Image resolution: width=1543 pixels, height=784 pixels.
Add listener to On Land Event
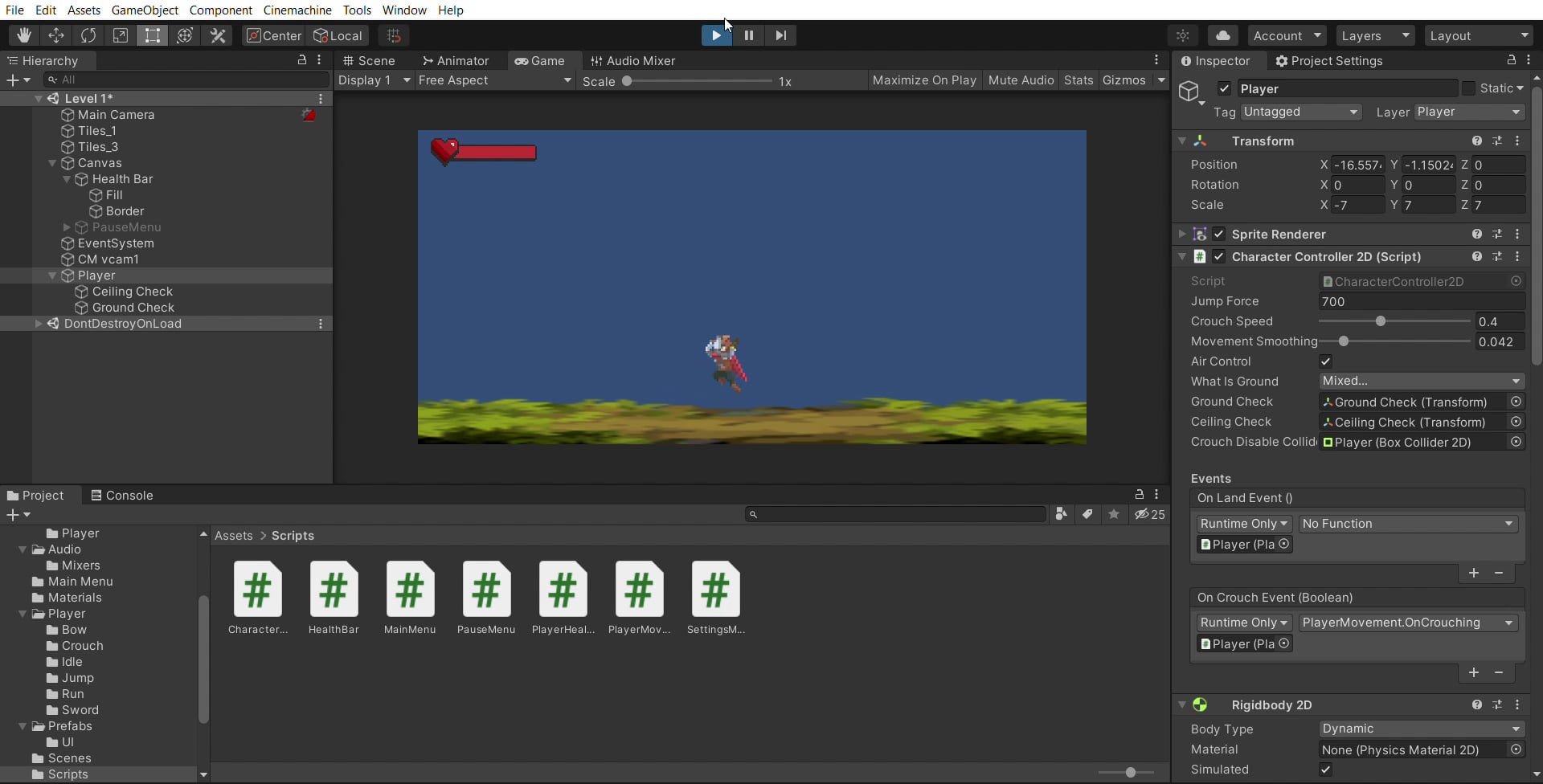coord(1474,573)
